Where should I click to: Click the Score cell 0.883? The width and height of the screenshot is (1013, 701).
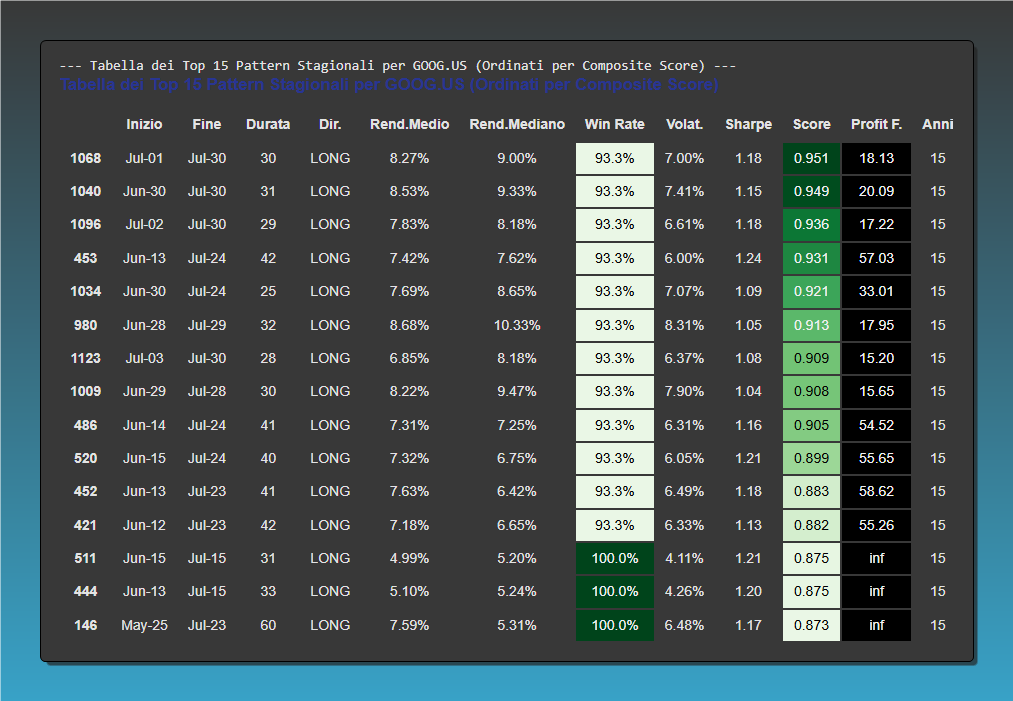click(811, 491)
